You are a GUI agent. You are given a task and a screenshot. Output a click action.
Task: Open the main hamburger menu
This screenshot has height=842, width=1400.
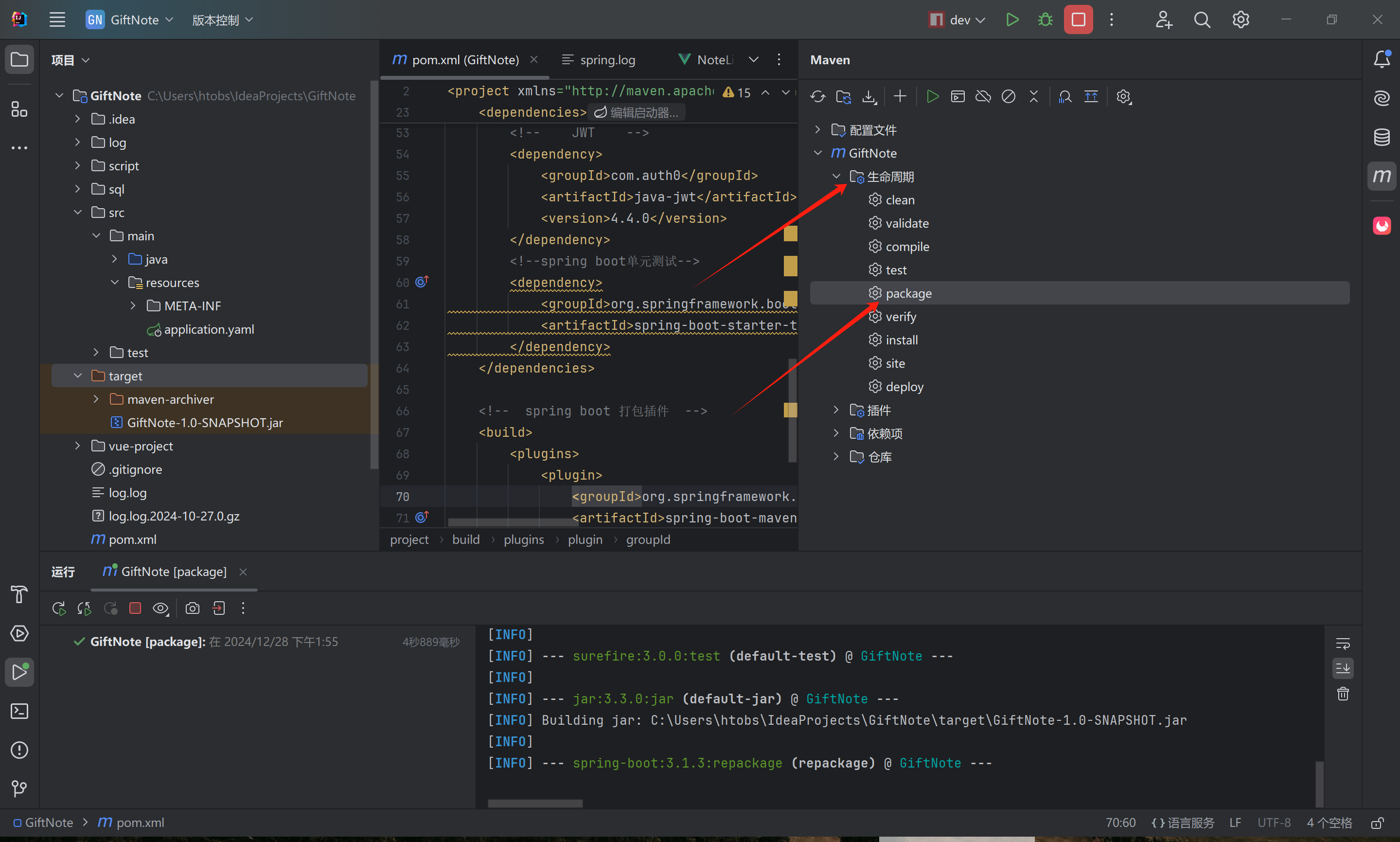(57, 20)
